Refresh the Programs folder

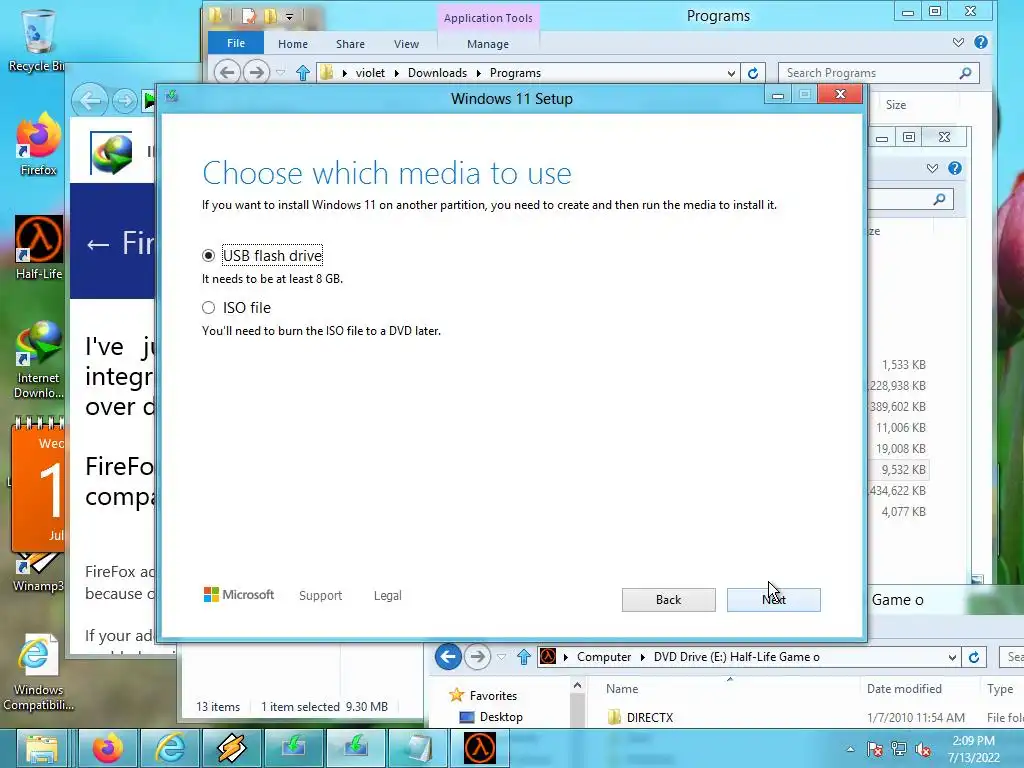[x=753, y=73]
